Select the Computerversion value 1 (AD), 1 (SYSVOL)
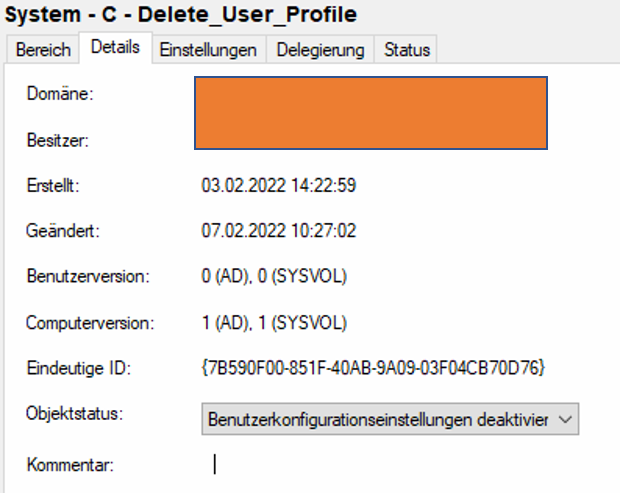The image size is (620, 493). tap(274, 323)
